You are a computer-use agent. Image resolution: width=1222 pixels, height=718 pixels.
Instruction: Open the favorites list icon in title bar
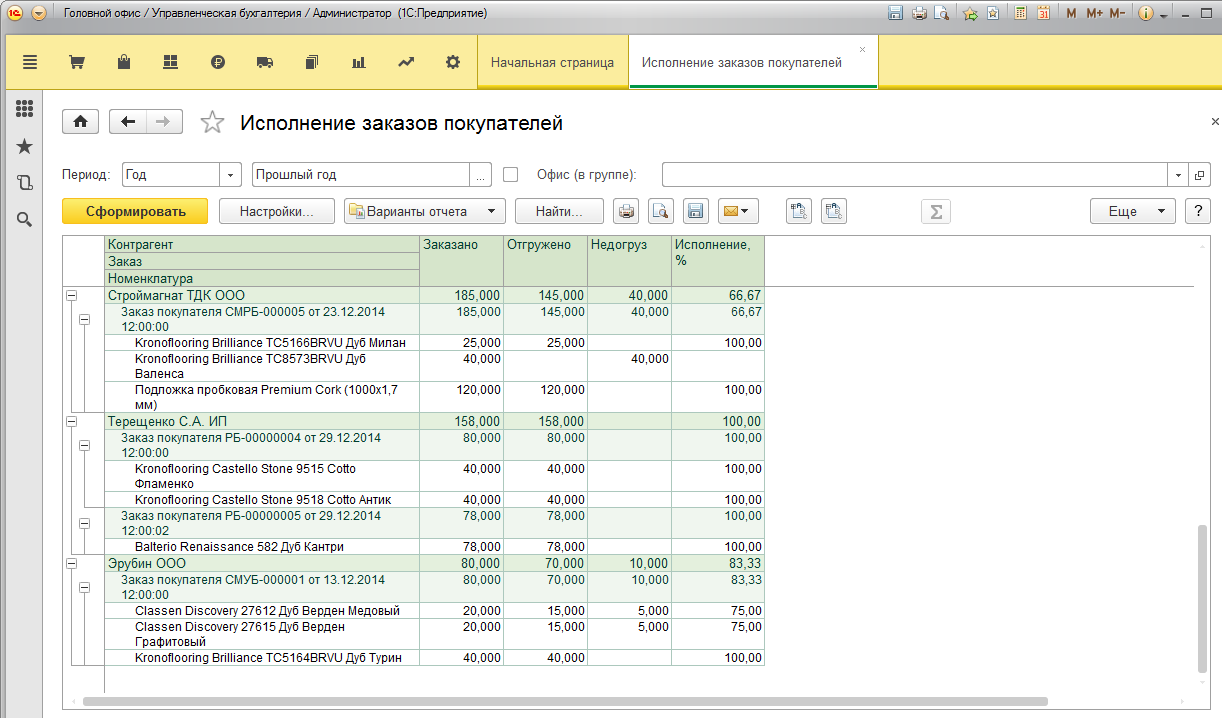click(x=993, y=14)
